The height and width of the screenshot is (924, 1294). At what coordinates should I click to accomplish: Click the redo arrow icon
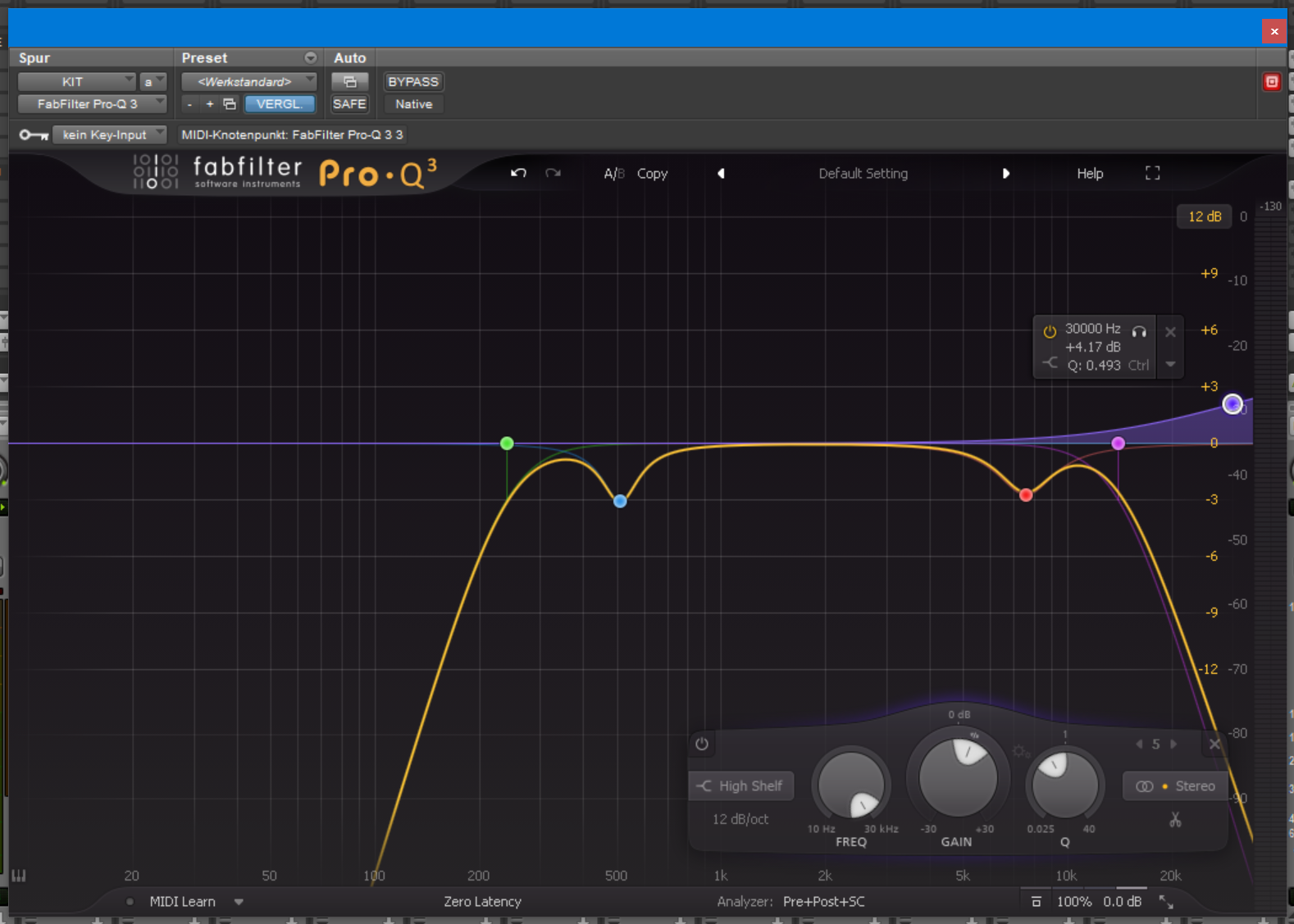click(554, 173)
